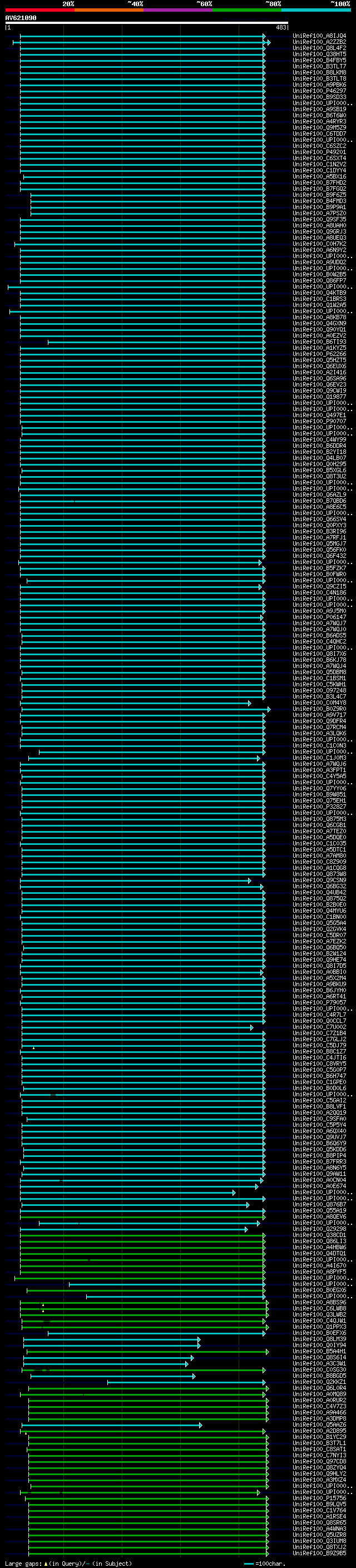Select the UniRef100_B5A4H1 label
Image resolution: width=356 pixels, height=1568 pixels.
click(319, 1351)
